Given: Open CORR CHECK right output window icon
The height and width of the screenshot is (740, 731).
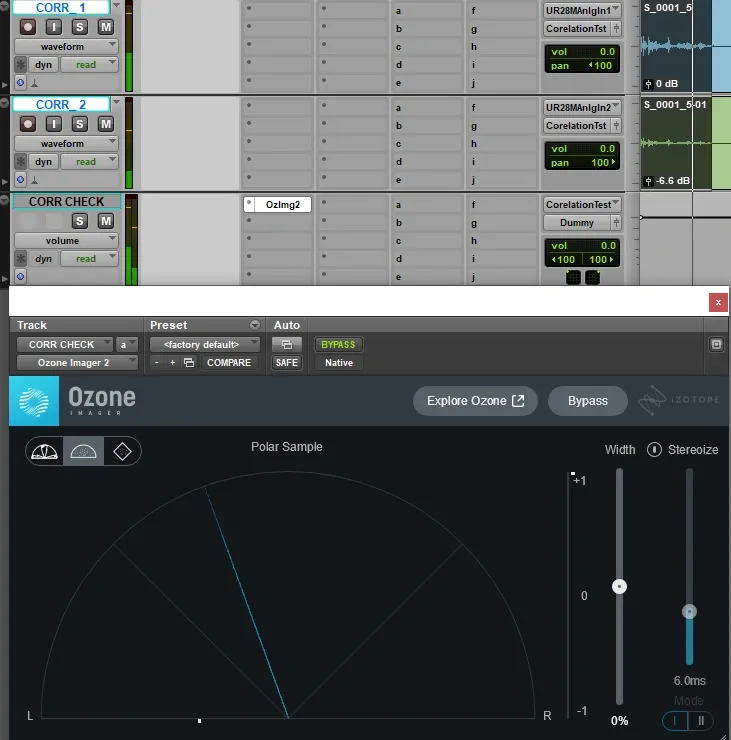Looking at the screenshot, I should point(592,277).
